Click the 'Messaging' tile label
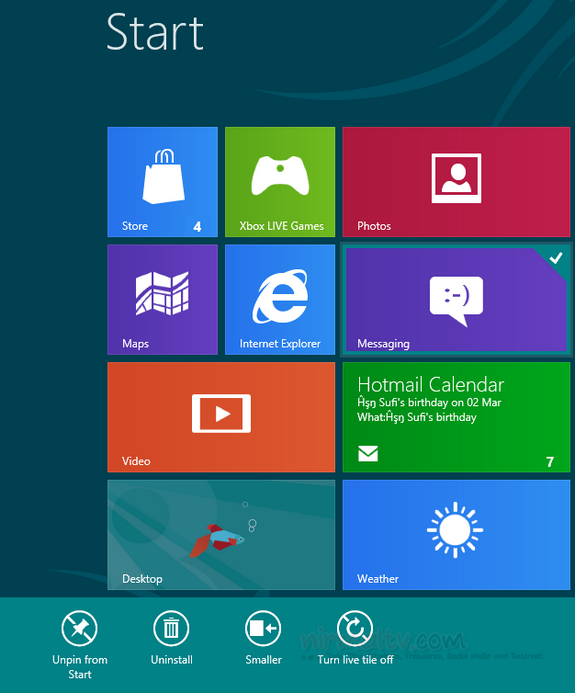This screenshot has height=693, width=575. pos(383,344)
